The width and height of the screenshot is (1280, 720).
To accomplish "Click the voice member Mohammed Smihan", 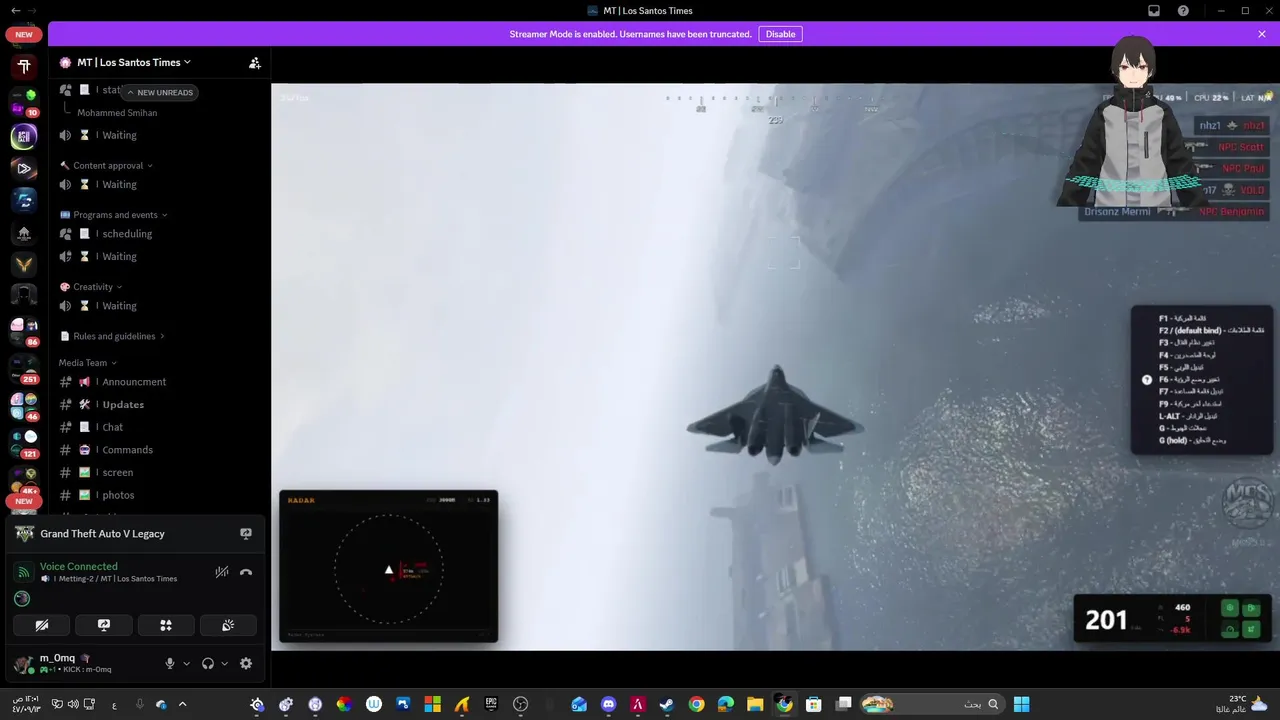I will [x=117, y=113].
